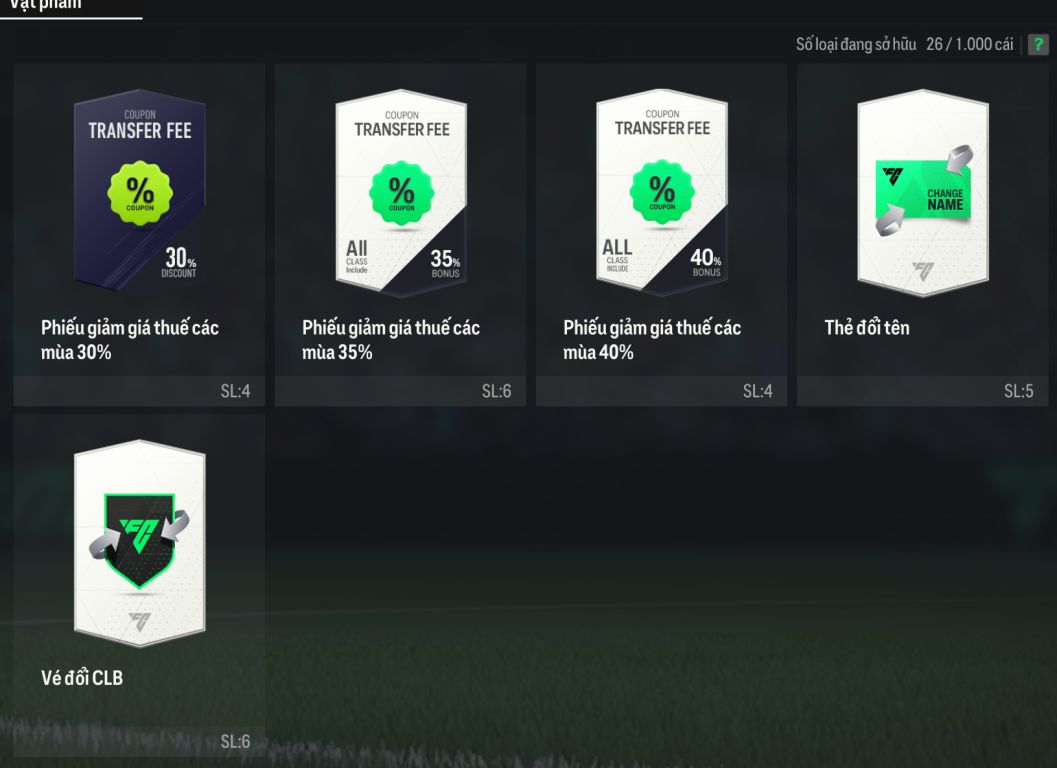Select the Thẻ đổi tên item label
The height and width of the screenshot is (768, 1057).
pos(867,328)
